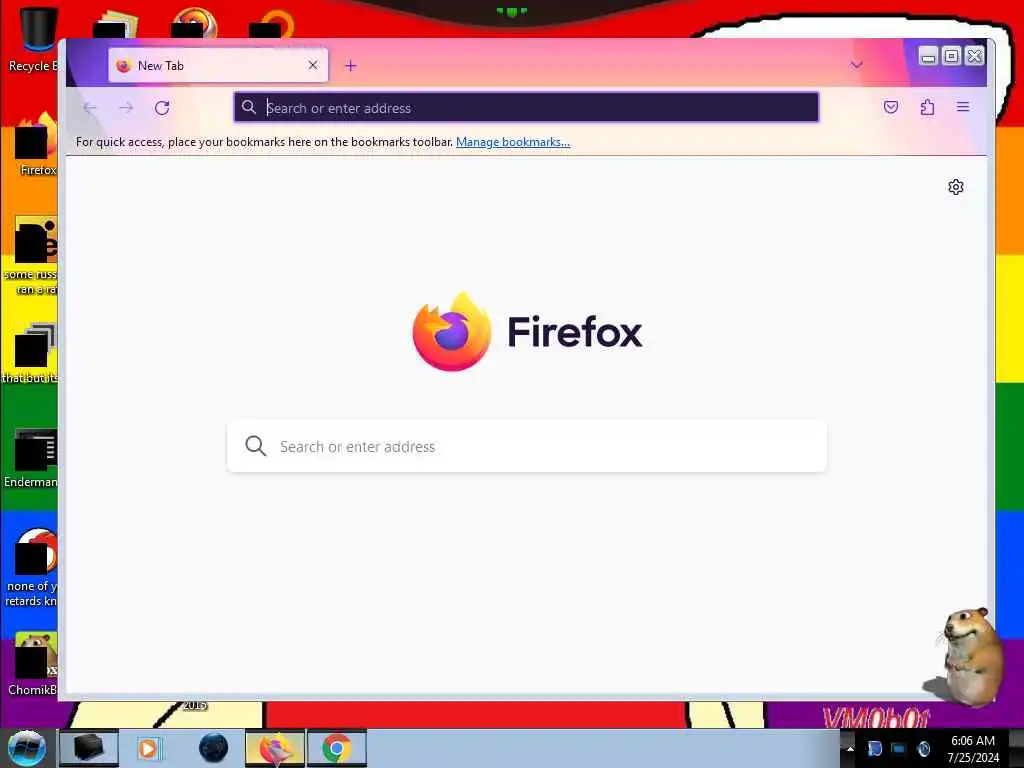This screenshot has height=768, width=1024.
Task: Open a new tab with plus button
Action: click(x=351, y=66)
